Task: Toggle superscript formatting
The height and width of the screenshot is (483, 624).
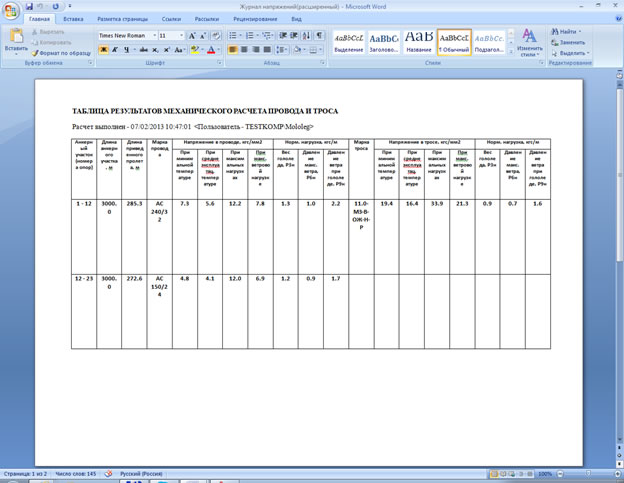Action: (166, 50)
